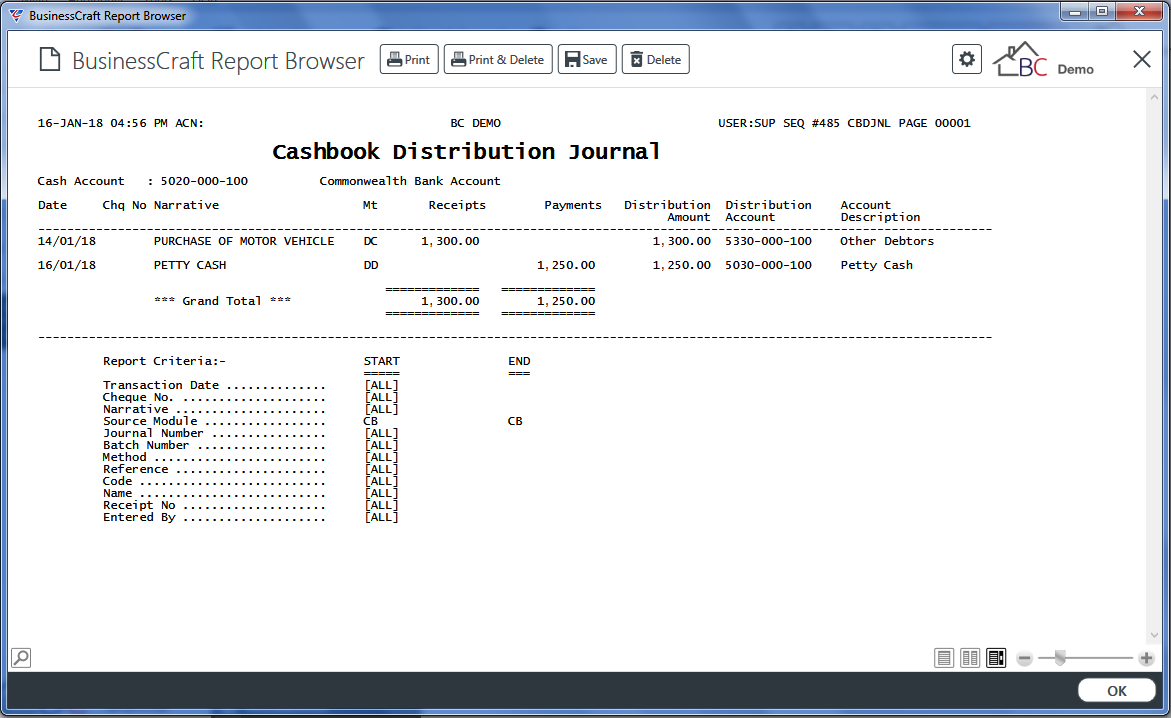Click the scroll down arrow
The image size is (1171, 718).
coord(1155,635)
